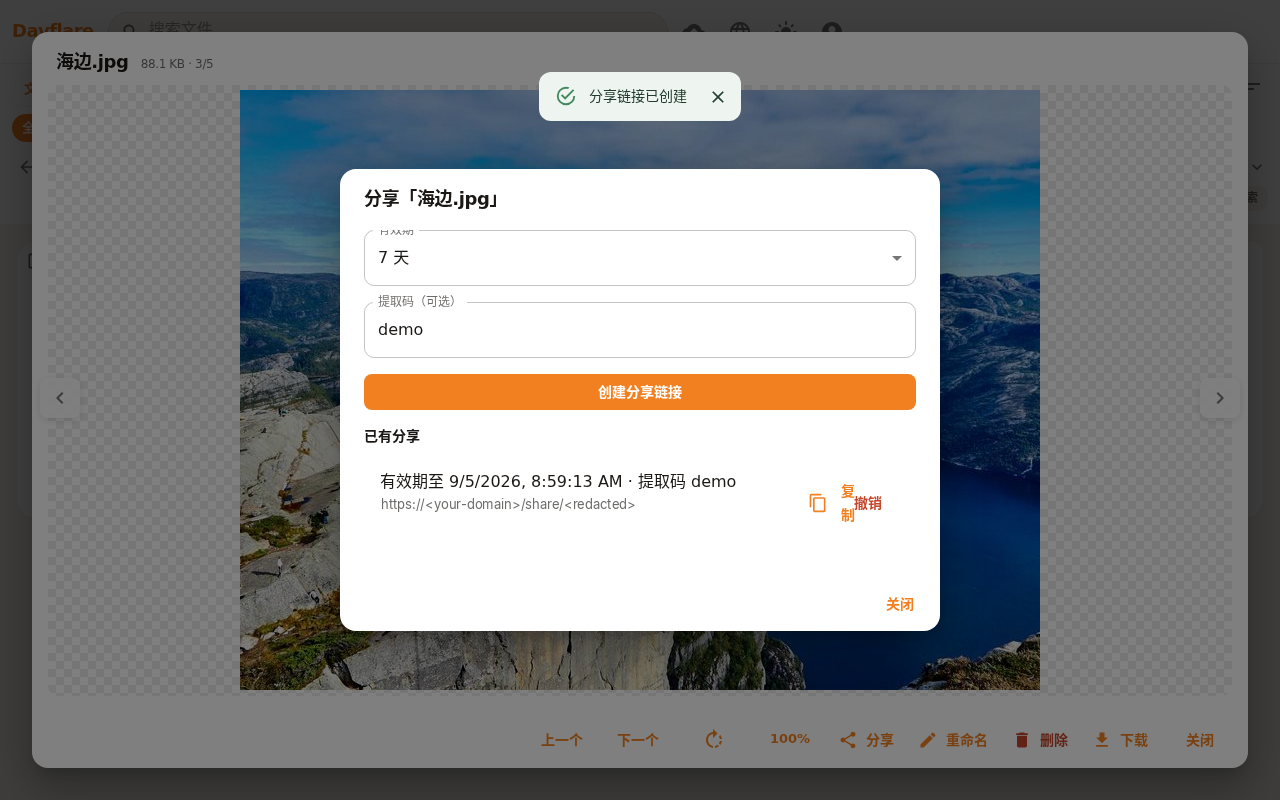Close the share dialog with its 关闭 button

900,604
